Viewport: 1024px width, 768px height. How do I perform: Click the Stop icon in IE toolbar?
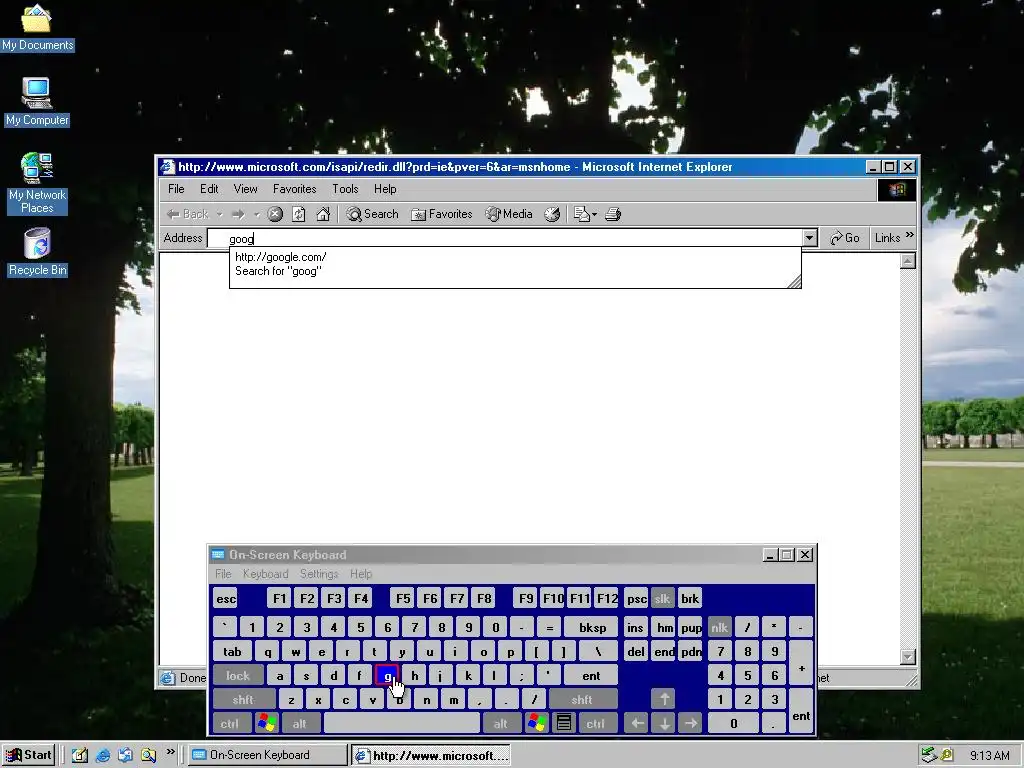(275, 214)
